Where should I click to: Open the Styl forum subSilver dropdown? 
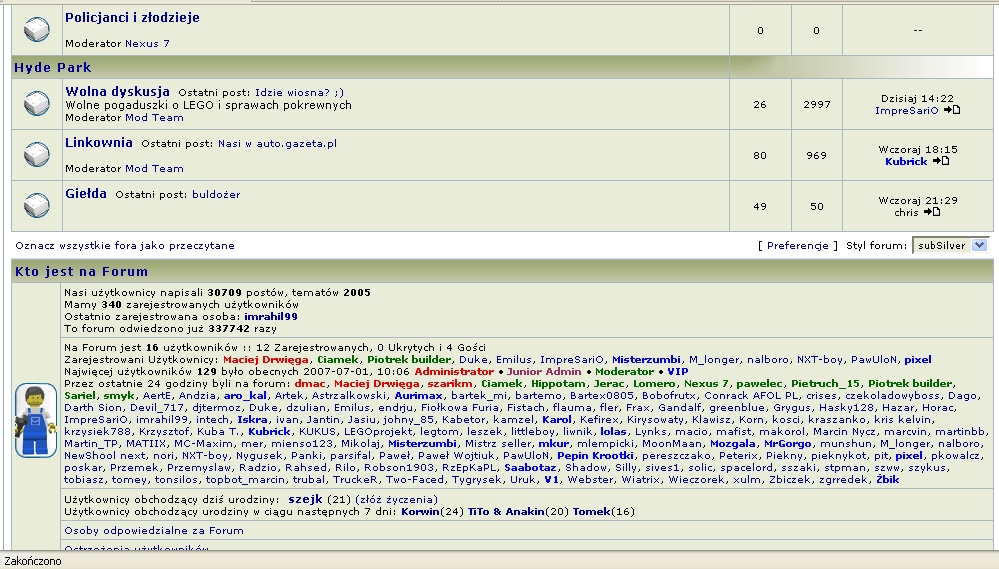coord(950,245)
